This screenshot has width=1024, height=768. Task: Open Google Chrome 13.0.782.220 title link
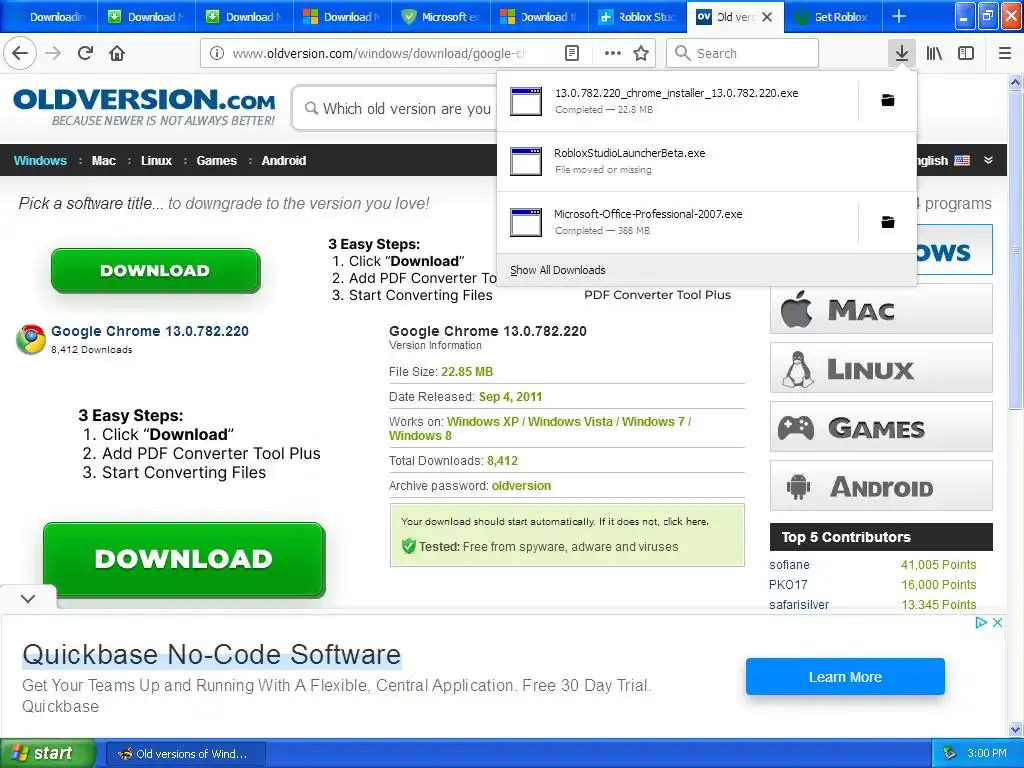click(150, 331)
